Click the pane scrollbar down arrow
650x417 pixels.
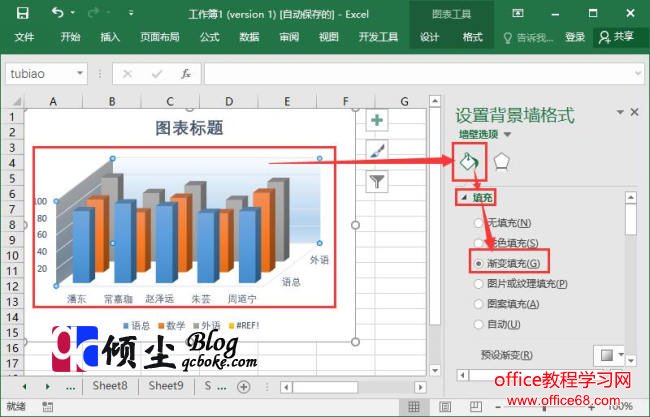pos(631,360)
